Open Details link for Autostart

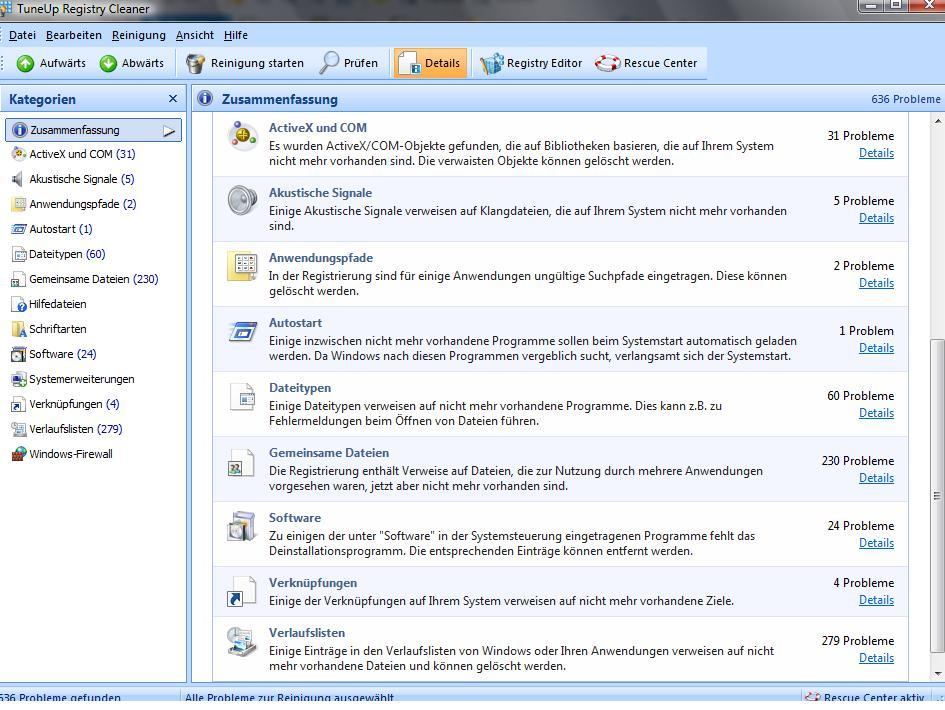pyautogui.click(x=876, y=348)
